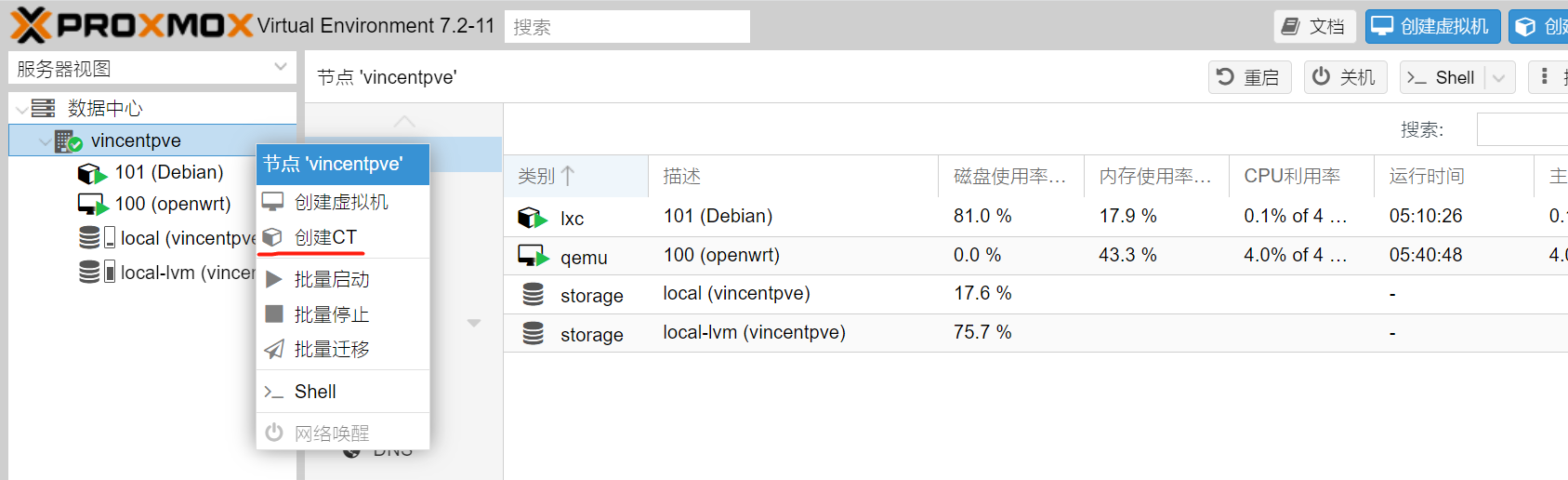
Task: Select 批量迁移 in the context menu
Action: click(x=331, y=349)
